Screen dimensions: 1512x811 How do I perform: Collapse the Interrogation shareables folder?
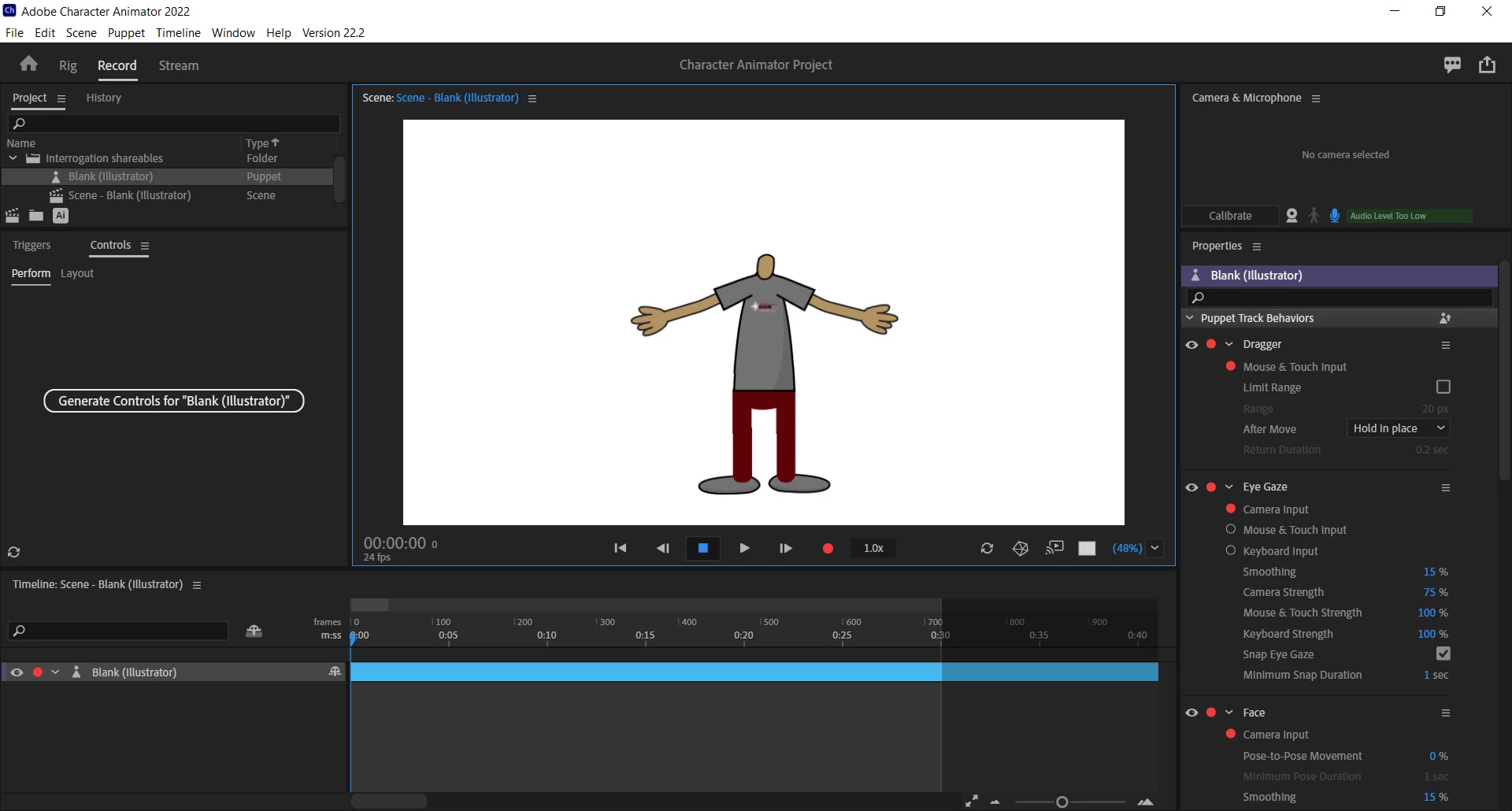pos(13,158)
